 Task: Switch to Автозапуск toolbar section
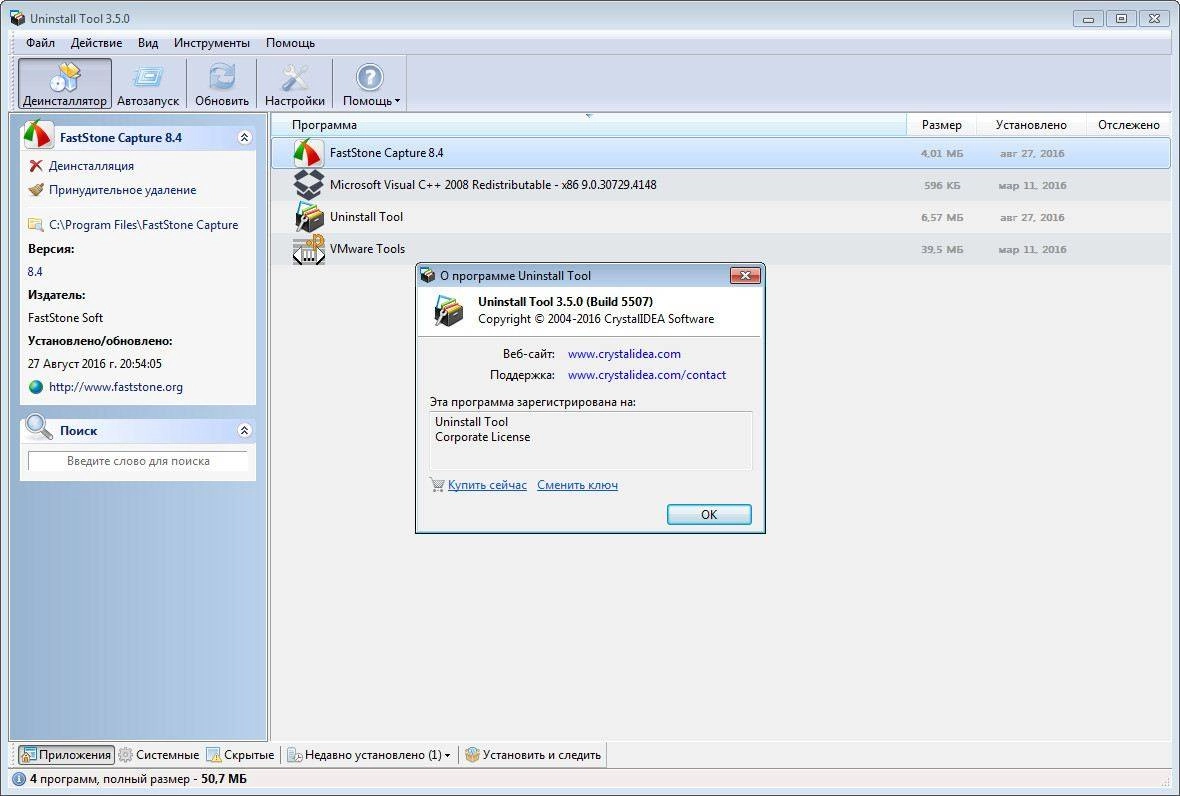[x=148, y=84]
